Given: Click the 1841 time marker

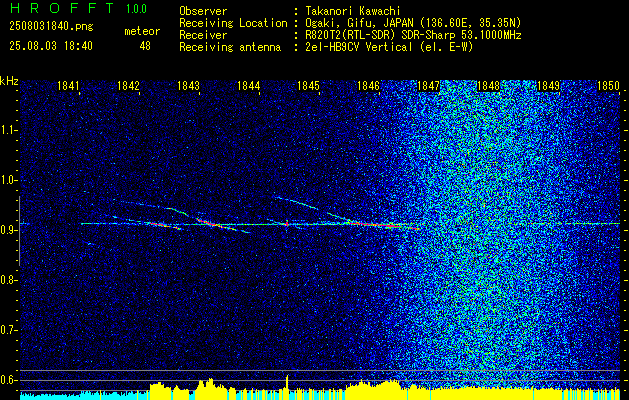Looking at the screenshot, I should (68, 85).
